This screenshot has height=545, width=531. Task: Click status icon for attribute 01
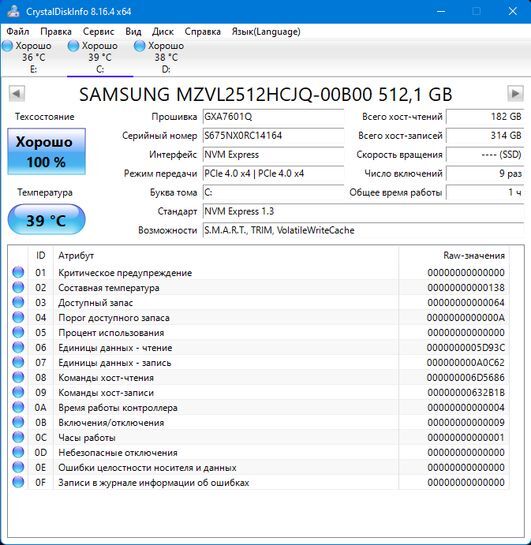[18, 272]
